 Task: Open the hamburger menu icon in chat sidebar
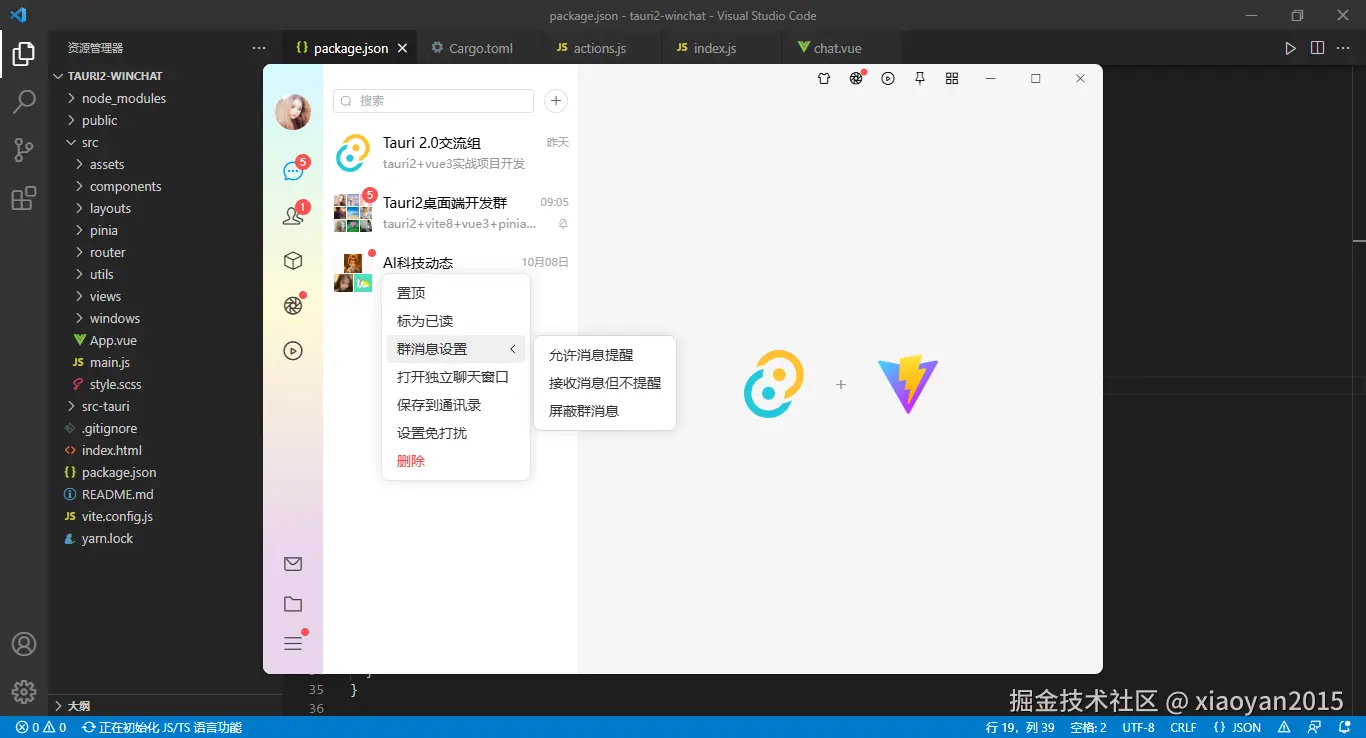pos(293,644)
